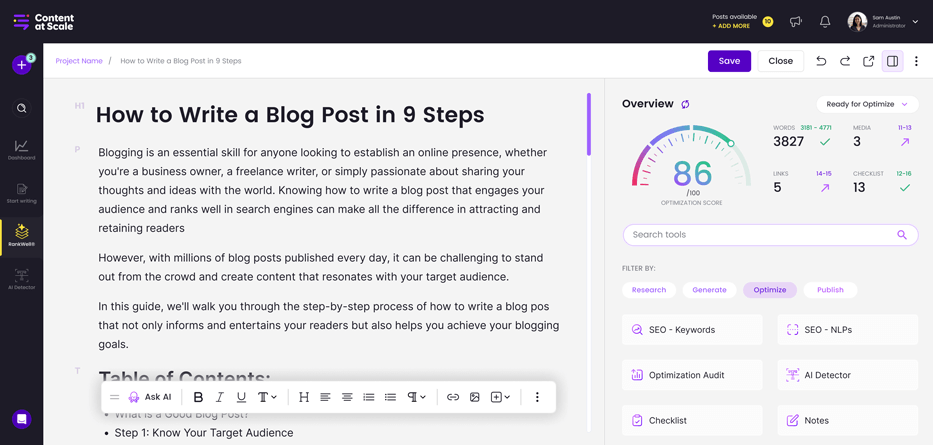Click the Words count 3827
The image size is (933, 445).
788,142
